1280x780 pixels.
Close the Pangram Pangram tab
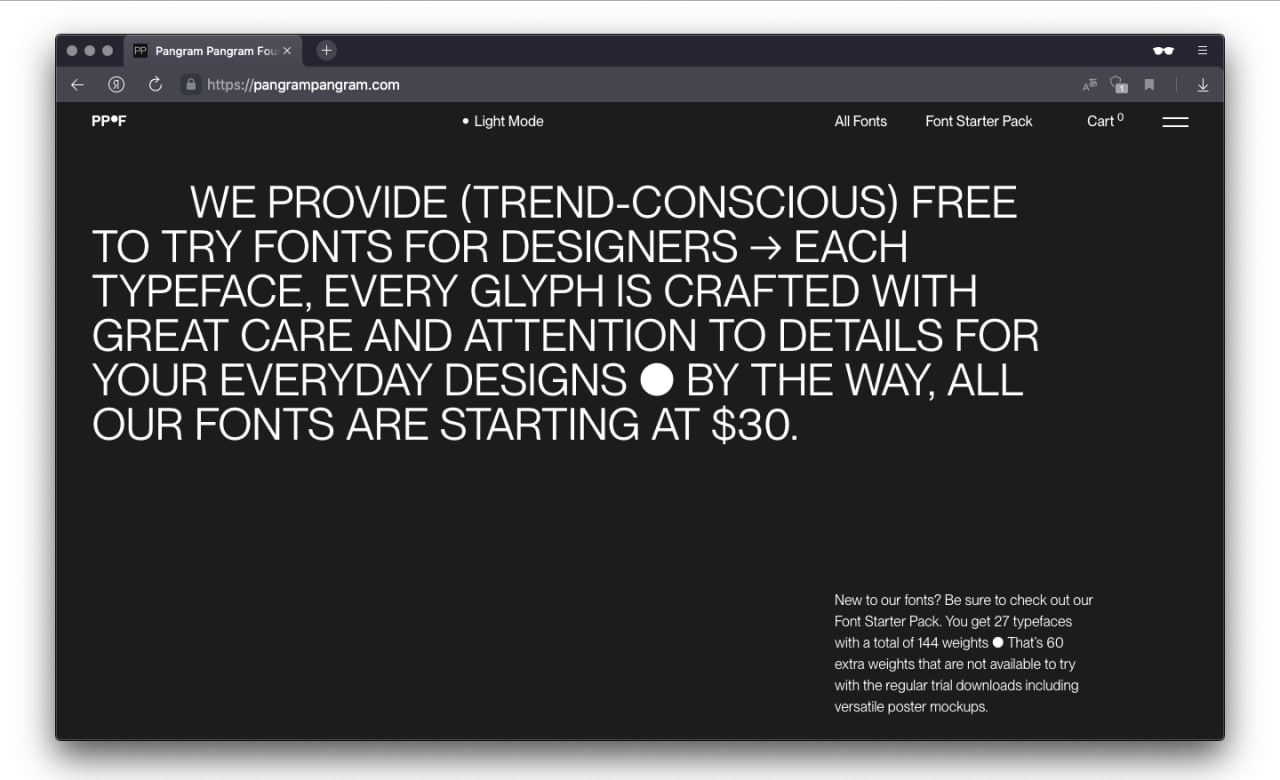coord(287,50)
